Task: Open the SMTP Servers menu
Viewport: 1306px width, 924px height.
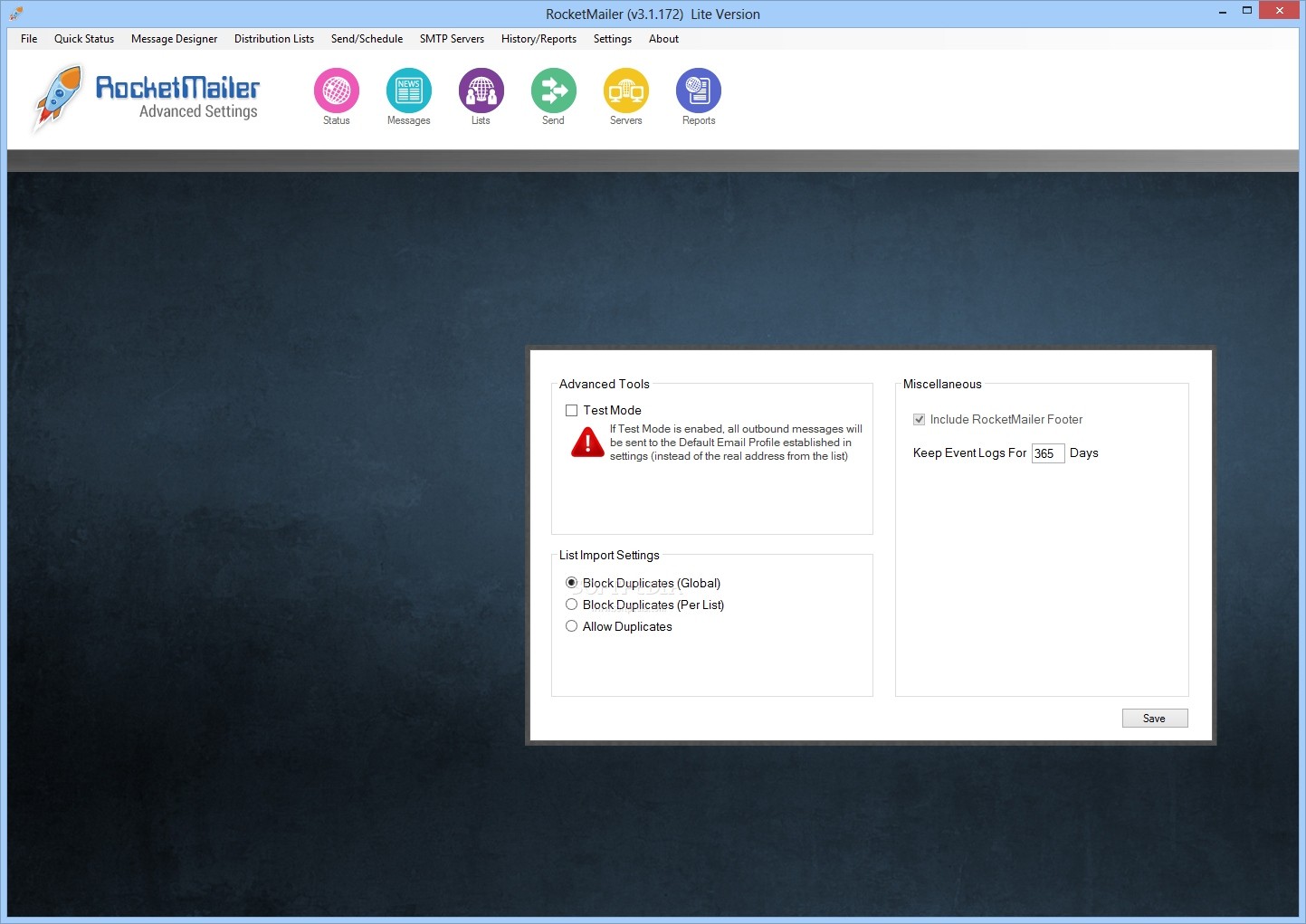Action: coord(452,39)
